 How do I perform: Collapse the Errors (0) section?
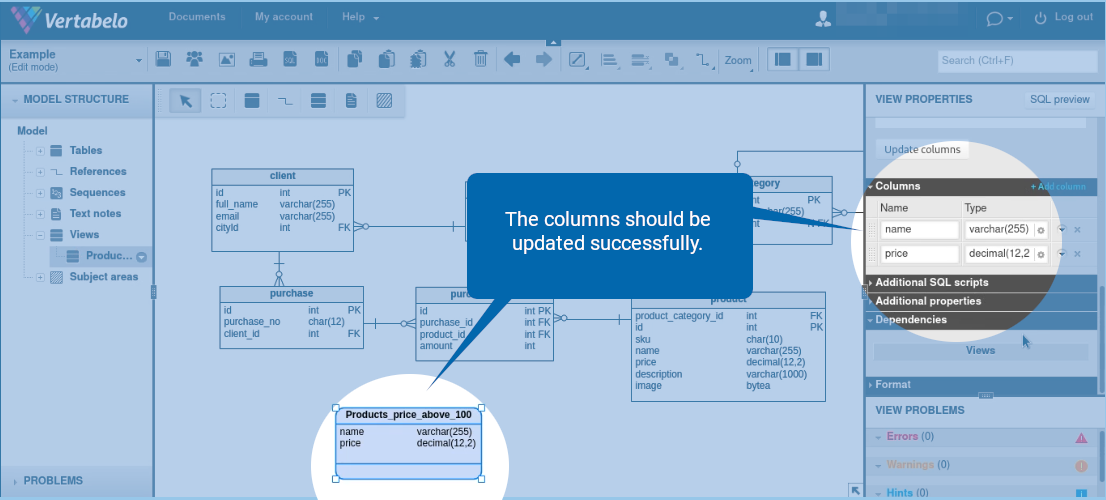pos(878,438)
